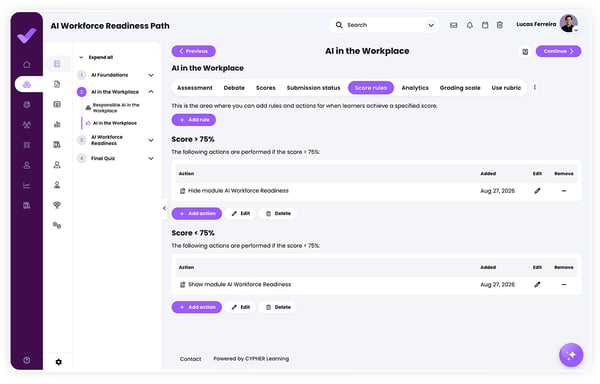This screenshot has height=384, width=600.
Task: Open Responsible AI in the Workplace lesson
Action: click(x=116, y=108)
